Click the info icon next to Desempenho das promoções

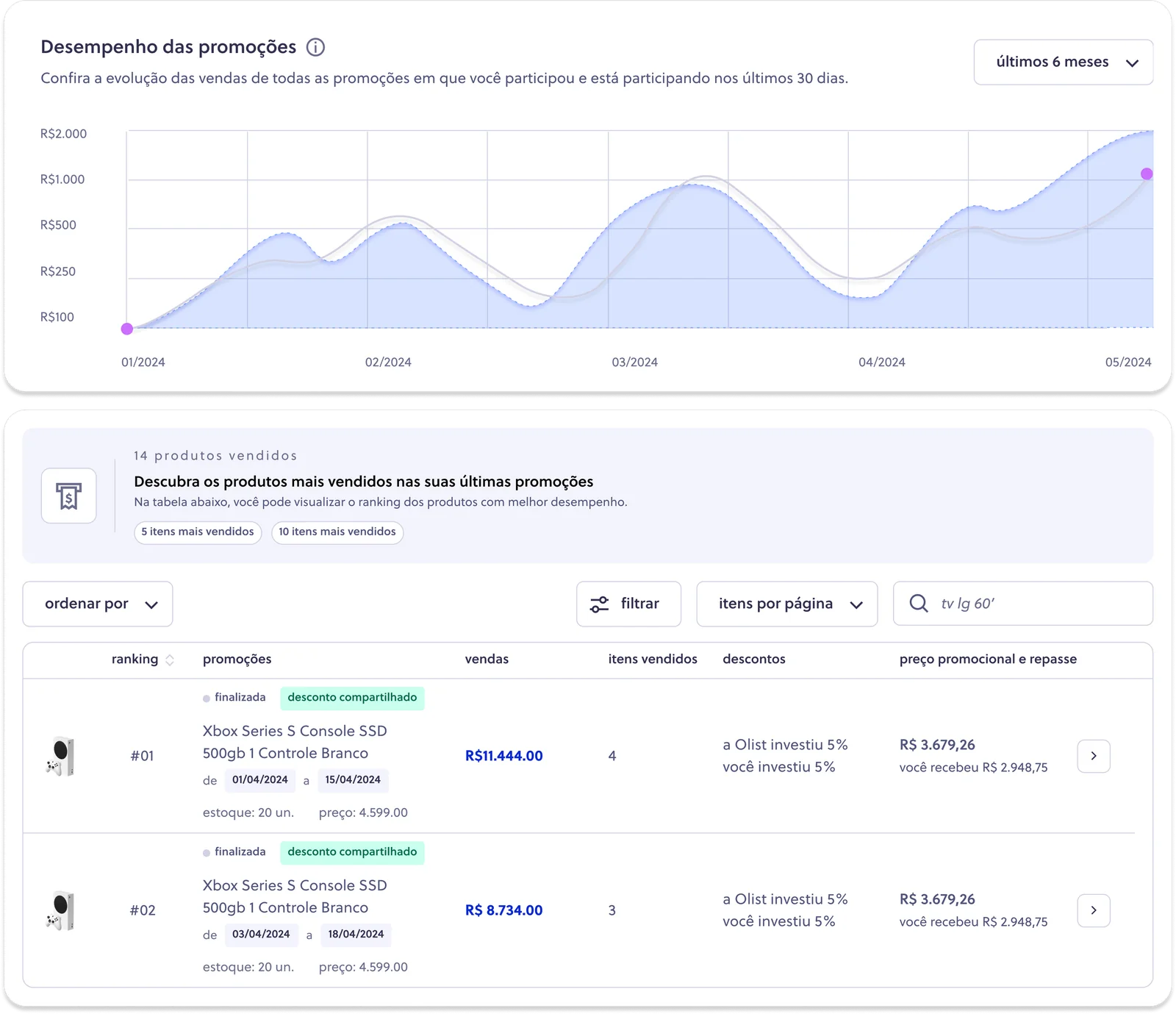315,47
